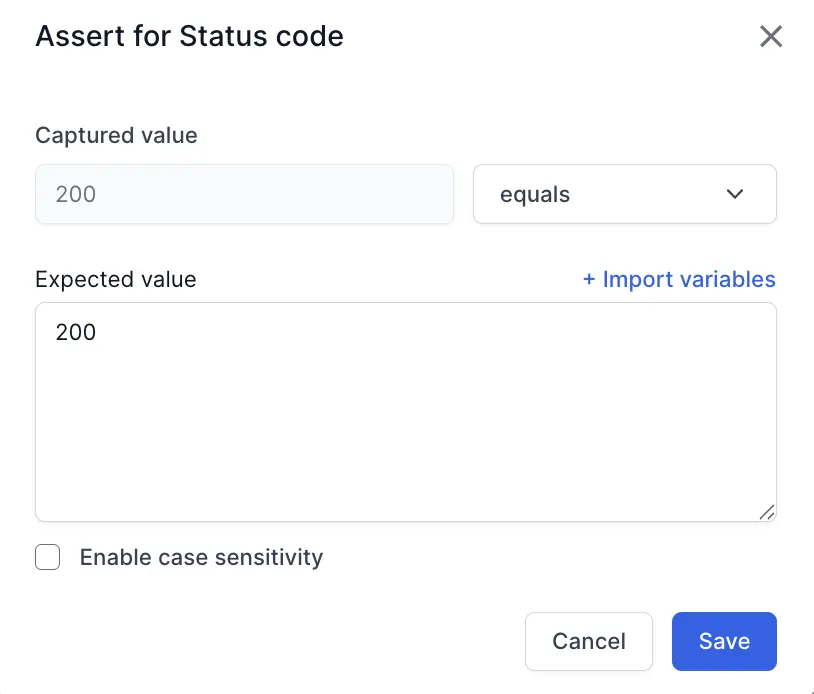Cancel the assertion edit
Screen dimensions: 814x694
pos(589,641)
